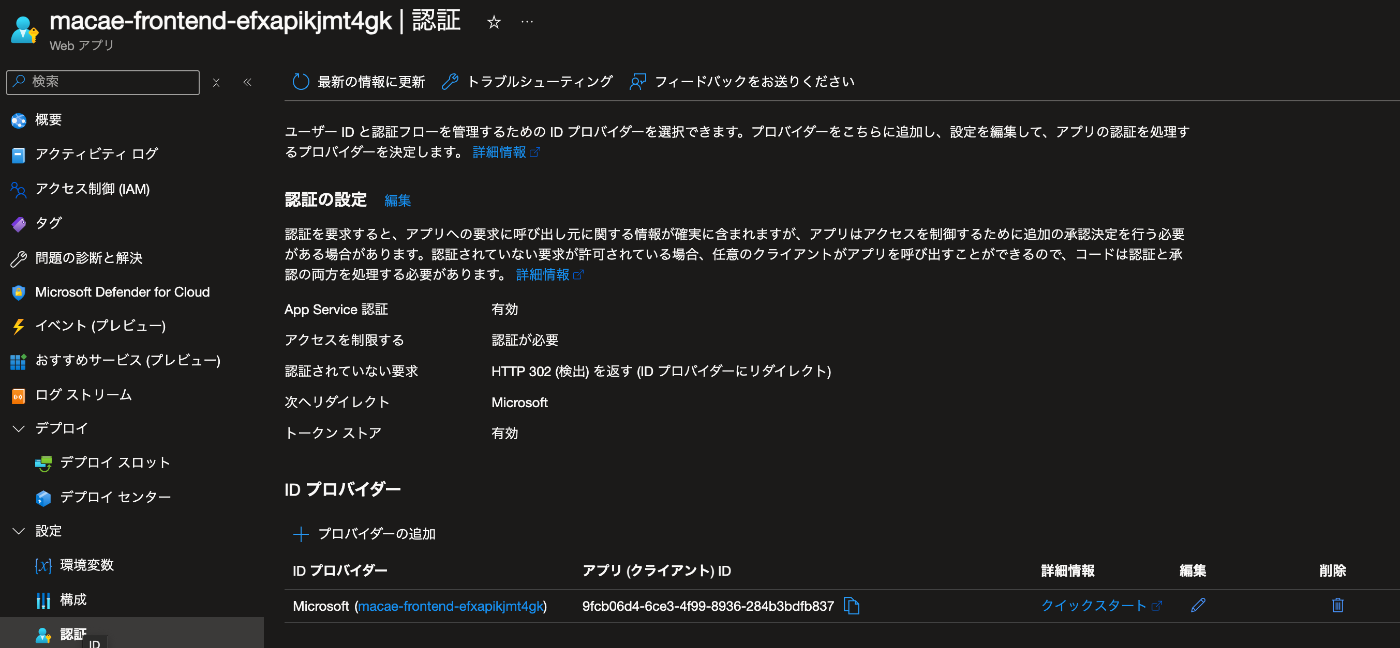This screenshot has height=648, width=1400.
Task: Delete the Microsoft ID プロバイダー with trash icon
Action: click(1338, 605)
